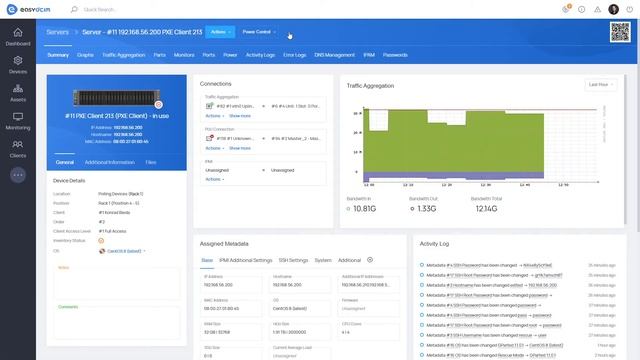The image size is (640, 360).
Task: Click the EasyDCIM logo
Action: tap(29, 9)
